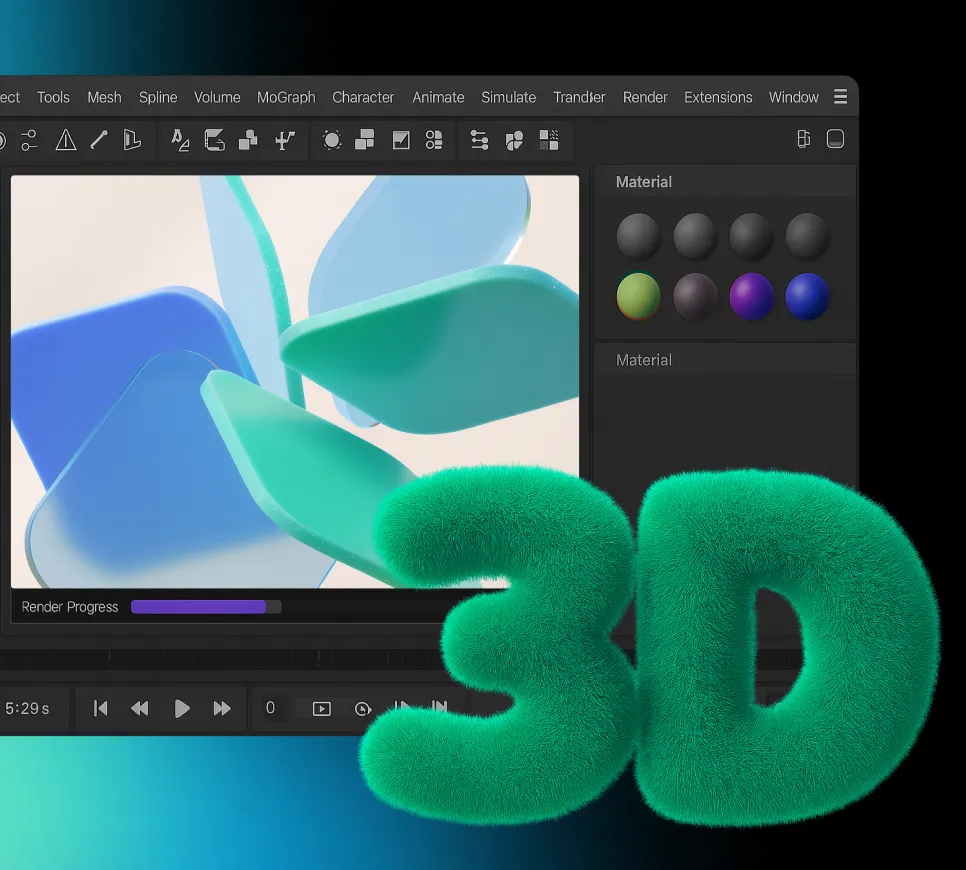Image resolution: width=966 pixels, height=870 pixels.
Task: Open the Extensions menu
Action: 718,97
